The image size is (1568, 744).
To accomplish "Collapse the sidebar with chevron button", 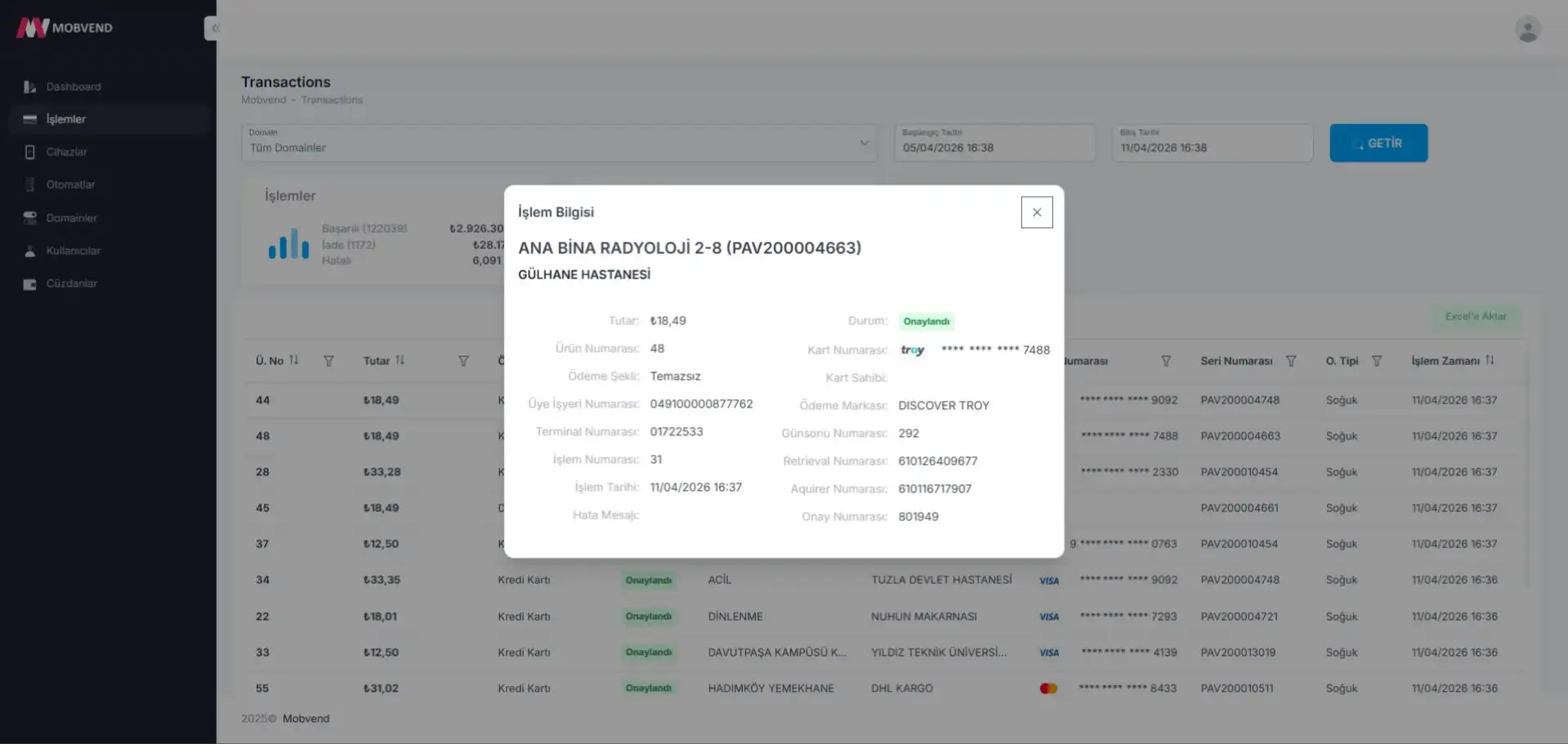I will pos(212,28).
